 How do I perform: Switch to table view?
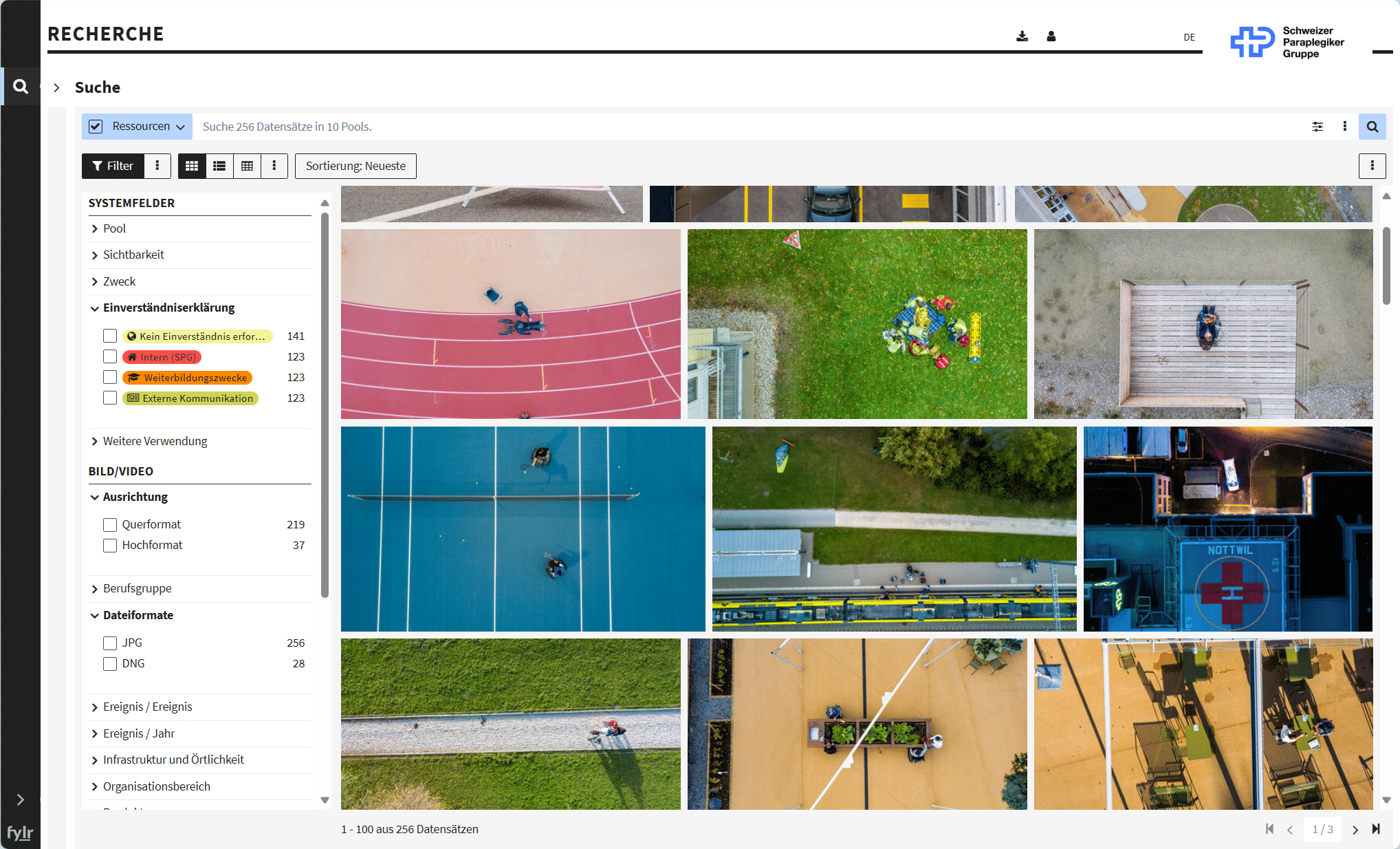[247, 166]
